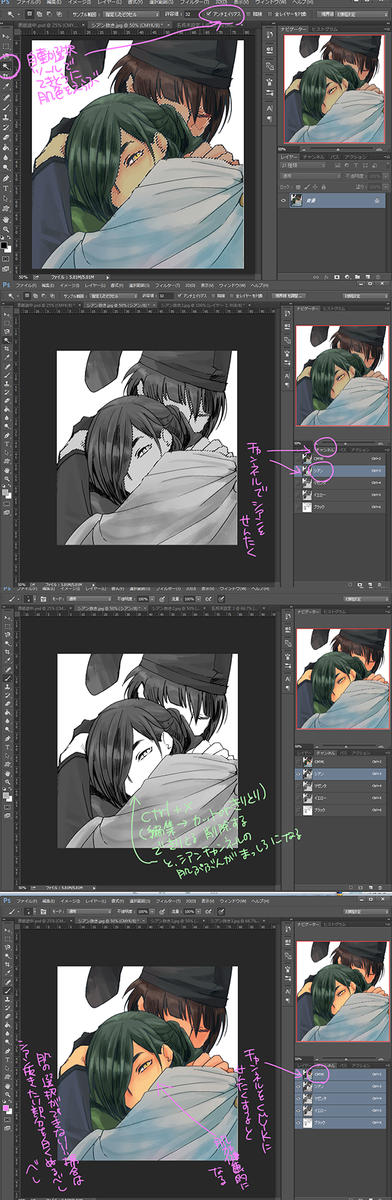Image resolution: width=392 pixels, height=1200 pixels.
Task: Select the マゼンタ channel row in the second screenshot
Action: click(x=340, y=483)
